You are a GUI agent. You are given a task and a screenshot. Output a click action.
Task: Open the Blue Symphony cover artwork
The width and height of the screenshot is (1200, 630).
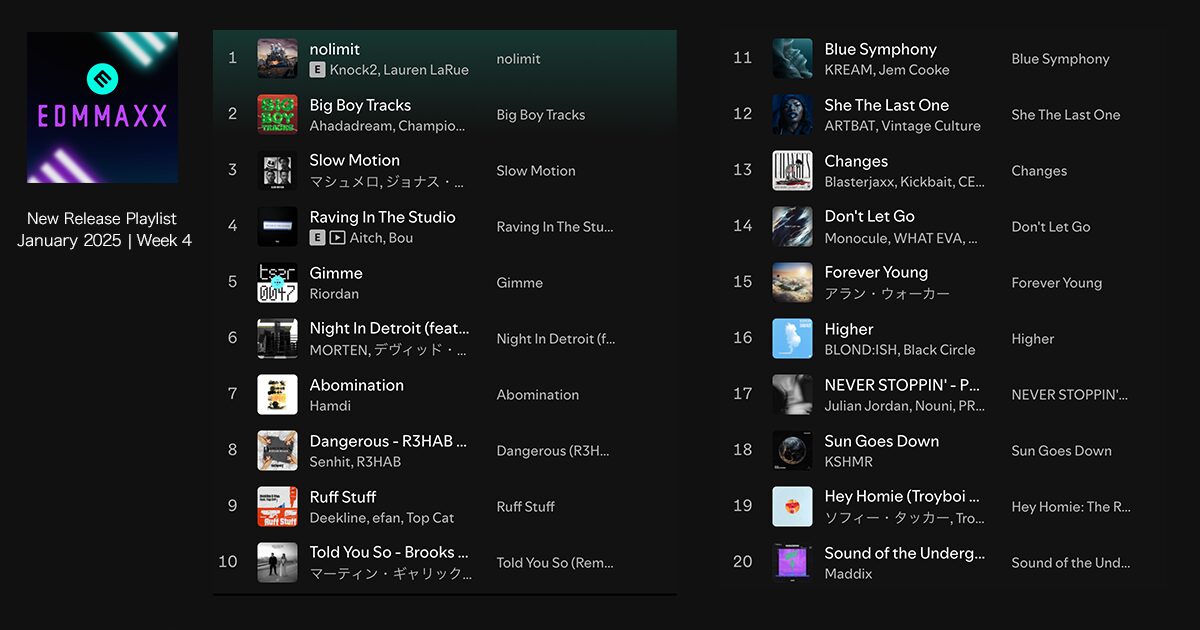[x=792, y=59]
